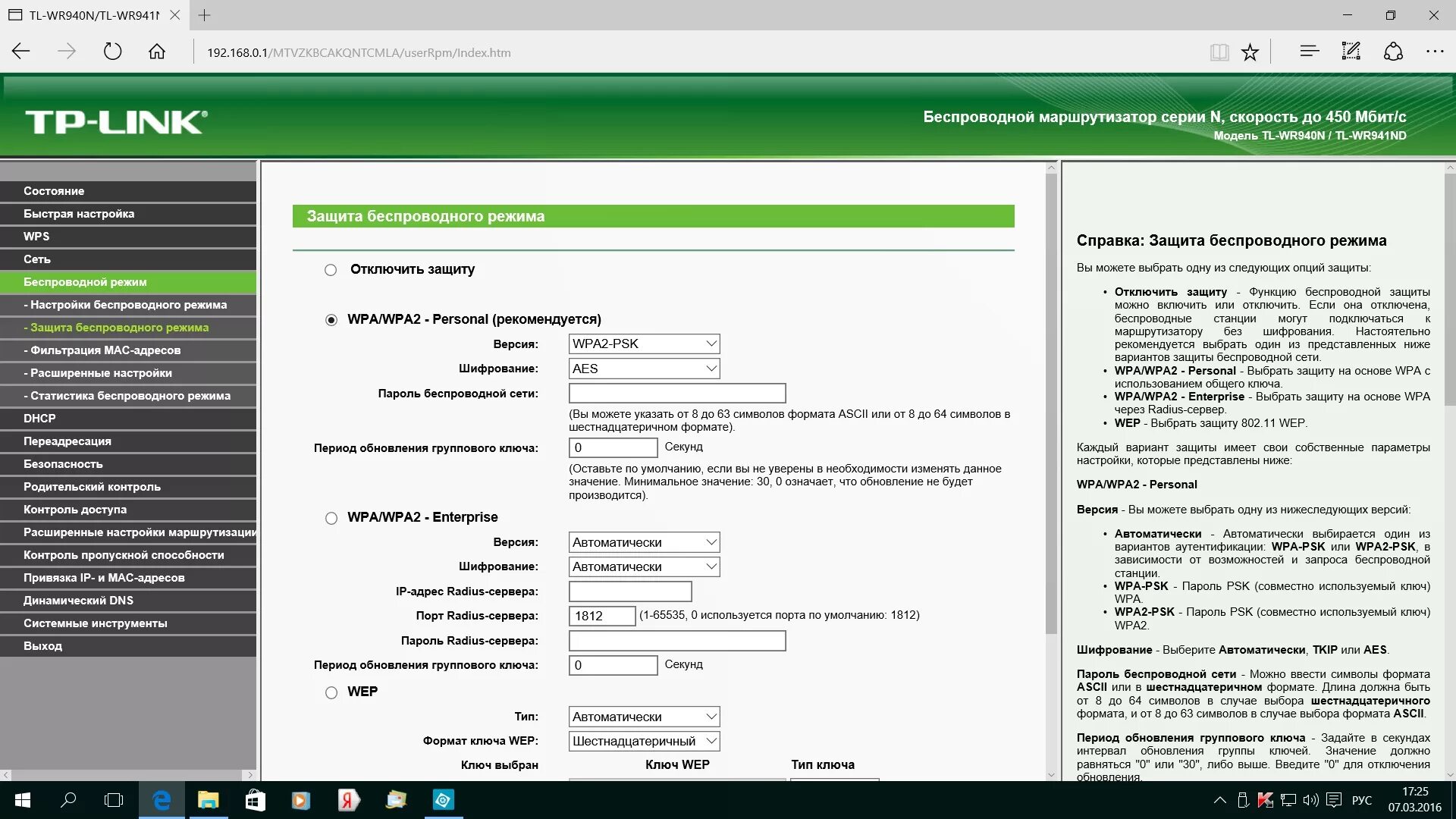Open Kaspersky tray icon

[x=1265, y=800]
